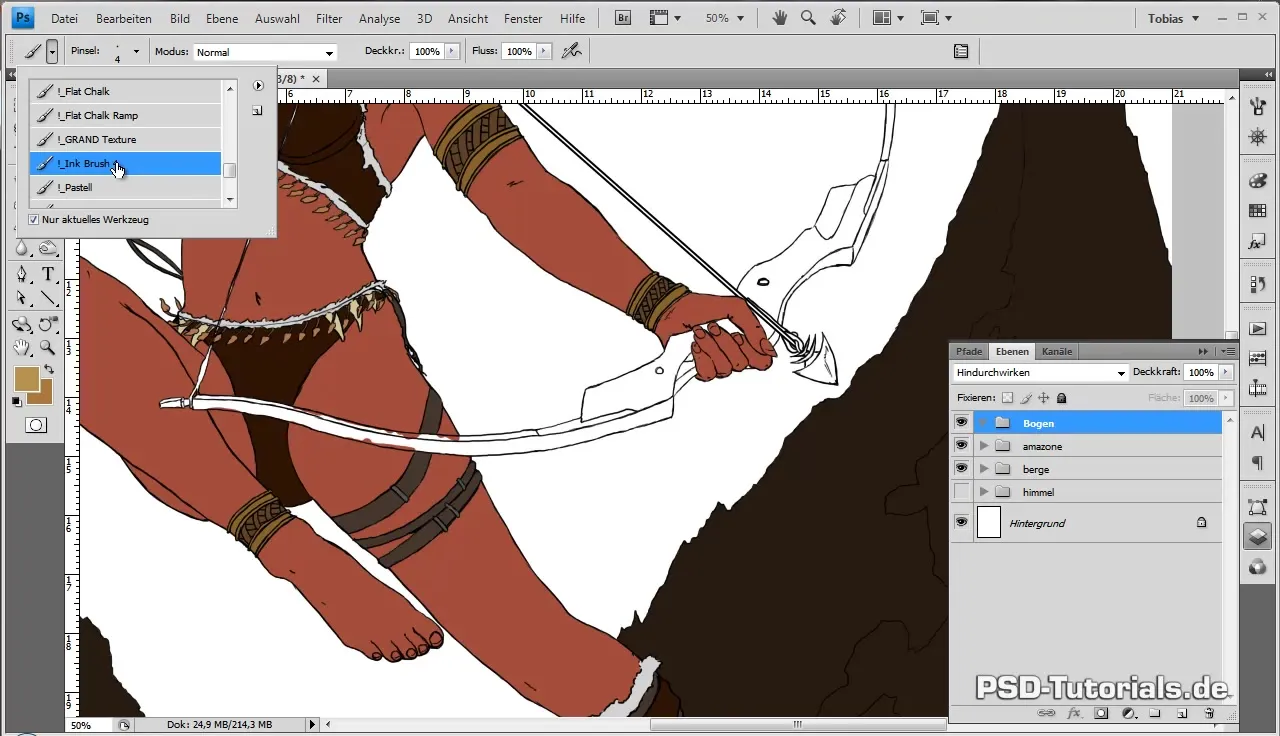Open Fluss flow slider arrow

543,51
